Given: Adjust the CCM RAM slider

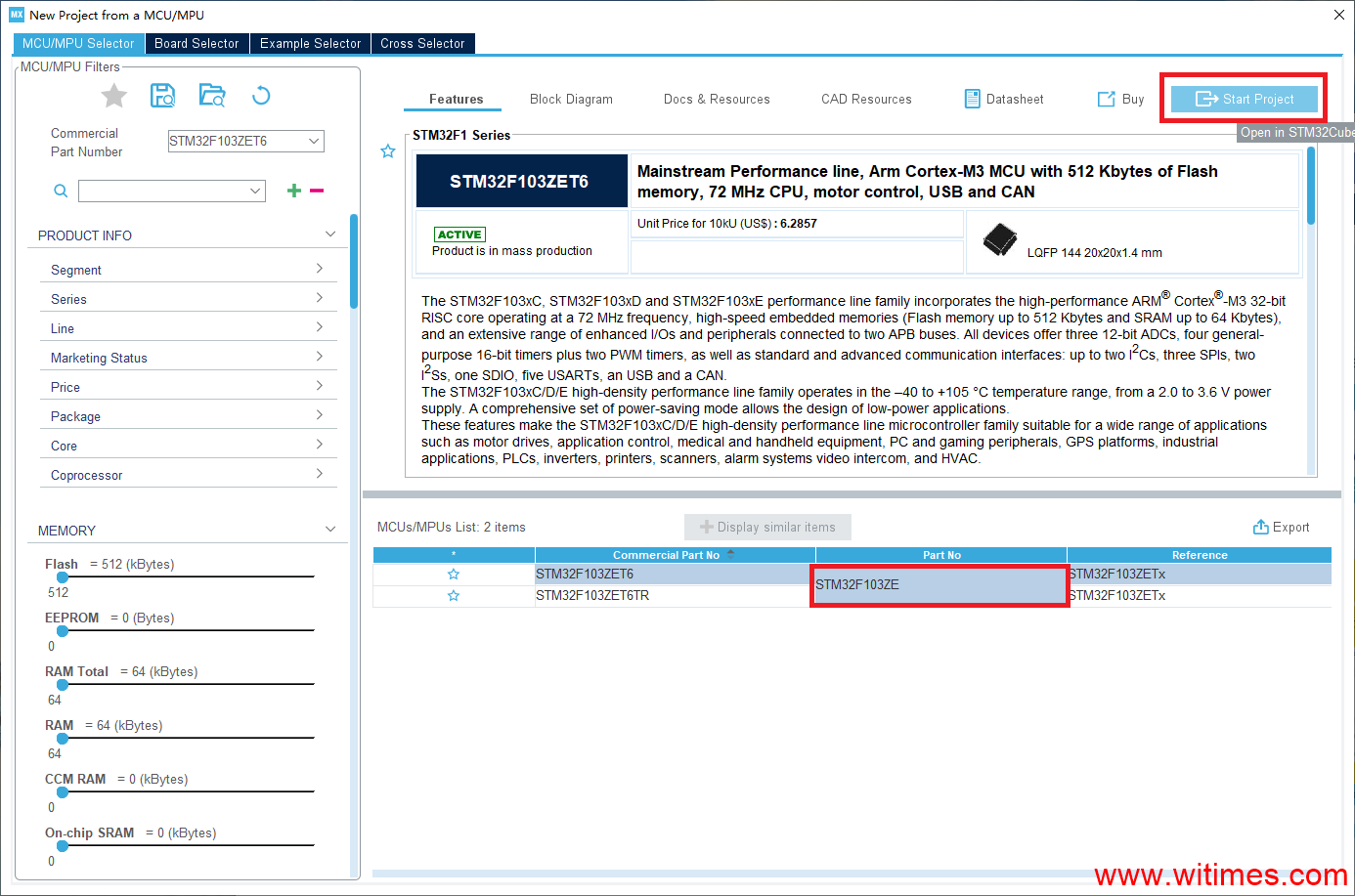Looking at the screenshot, I should pos(63,792).
